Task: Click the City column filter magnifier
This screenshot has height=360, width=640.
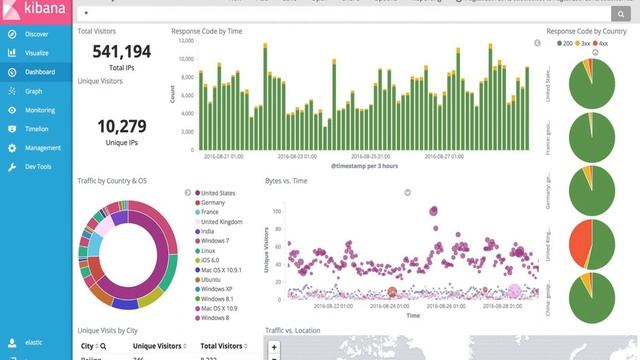Action: tap(103, 346)
